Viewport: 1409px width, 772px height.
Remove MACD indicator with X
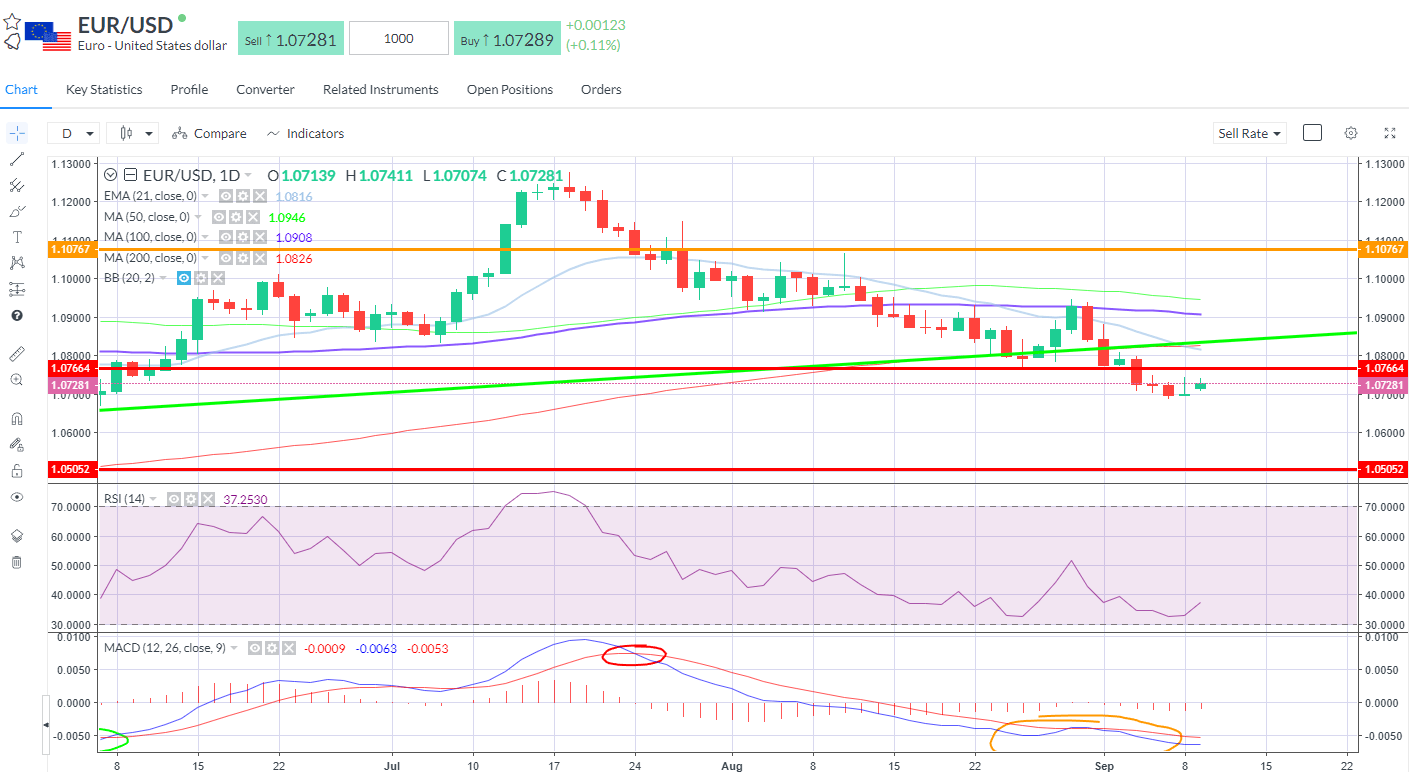(x=289, y=648)
